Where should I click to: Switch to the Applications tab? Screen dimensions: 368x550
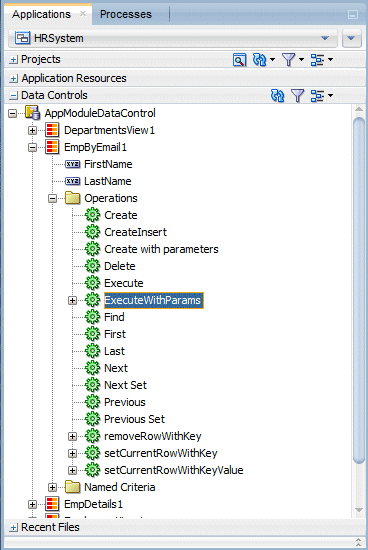(41, 14)
